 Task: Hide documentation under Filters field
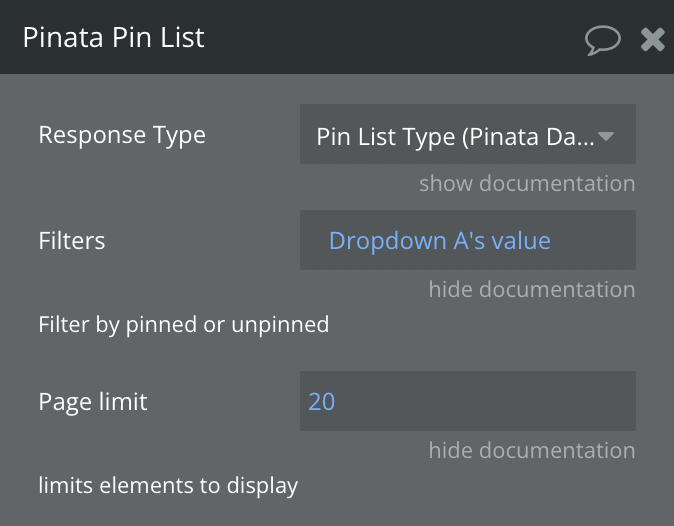click(532, 289)
